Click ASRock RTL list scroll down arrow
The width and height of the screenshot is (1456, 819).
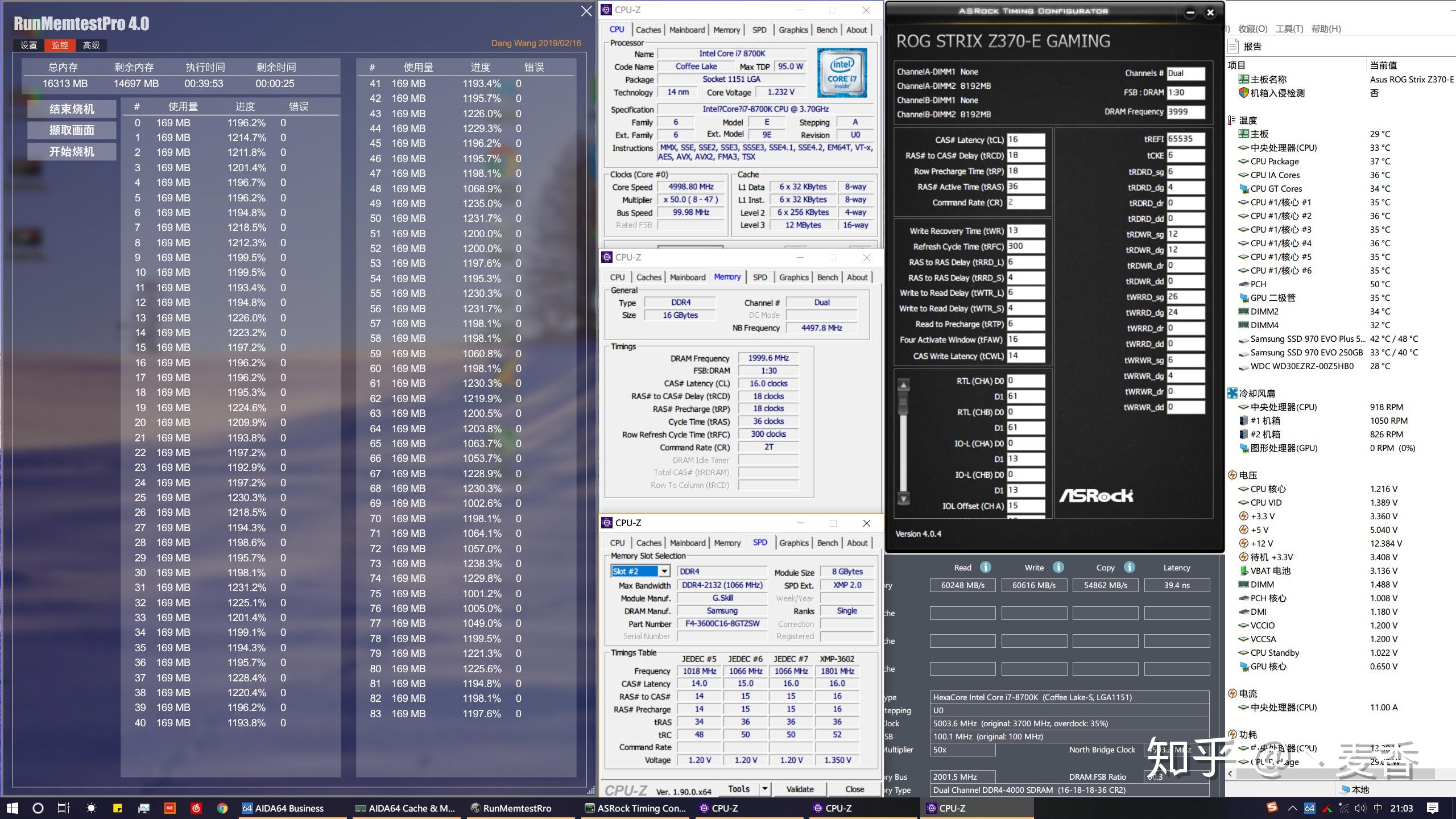pyautogui.click(x=903, y=499)
